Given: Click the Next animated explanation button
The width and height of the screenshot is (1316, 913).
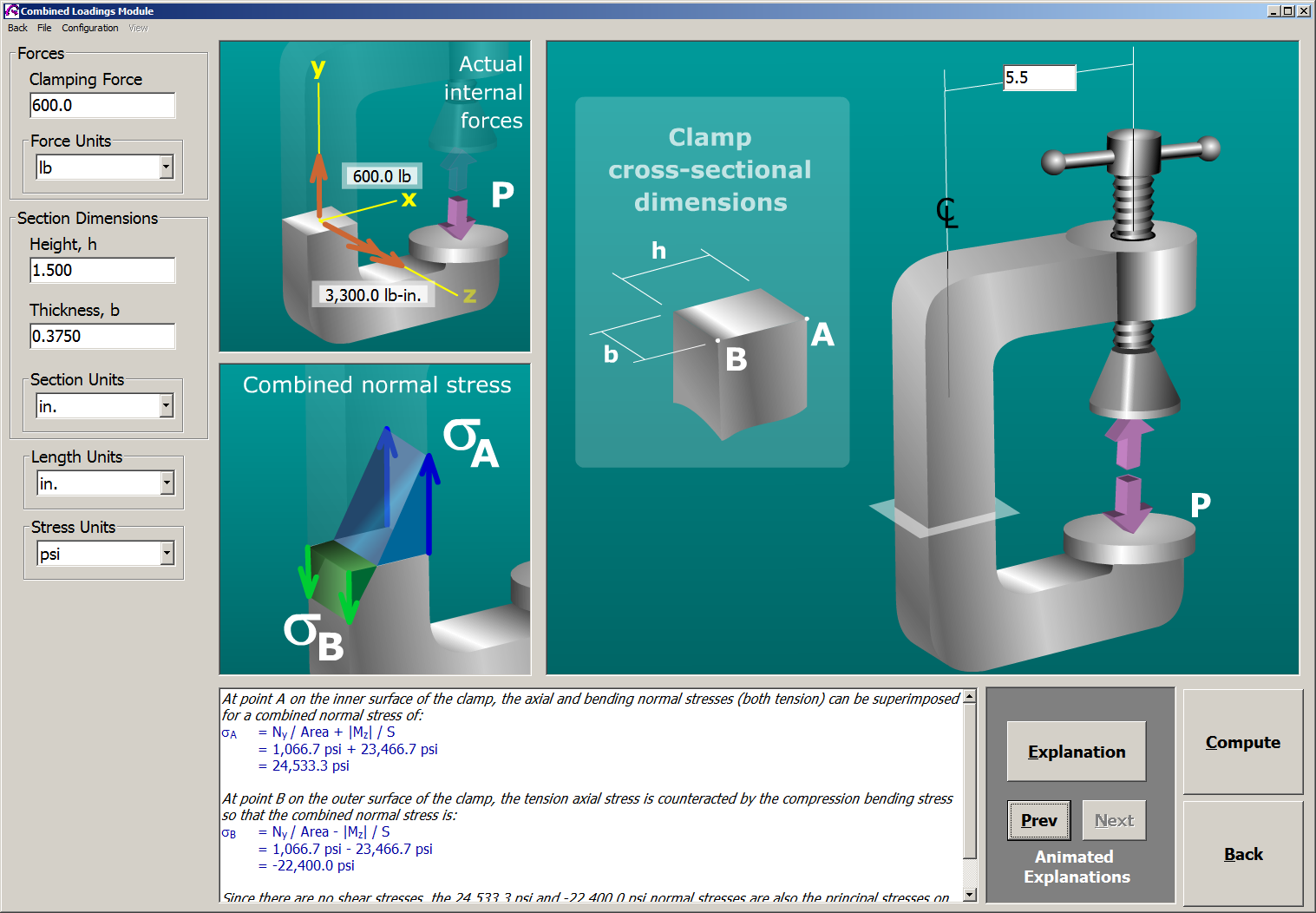Looking at the screenshot, I should pyautogui.click(x=1114, y=819).
